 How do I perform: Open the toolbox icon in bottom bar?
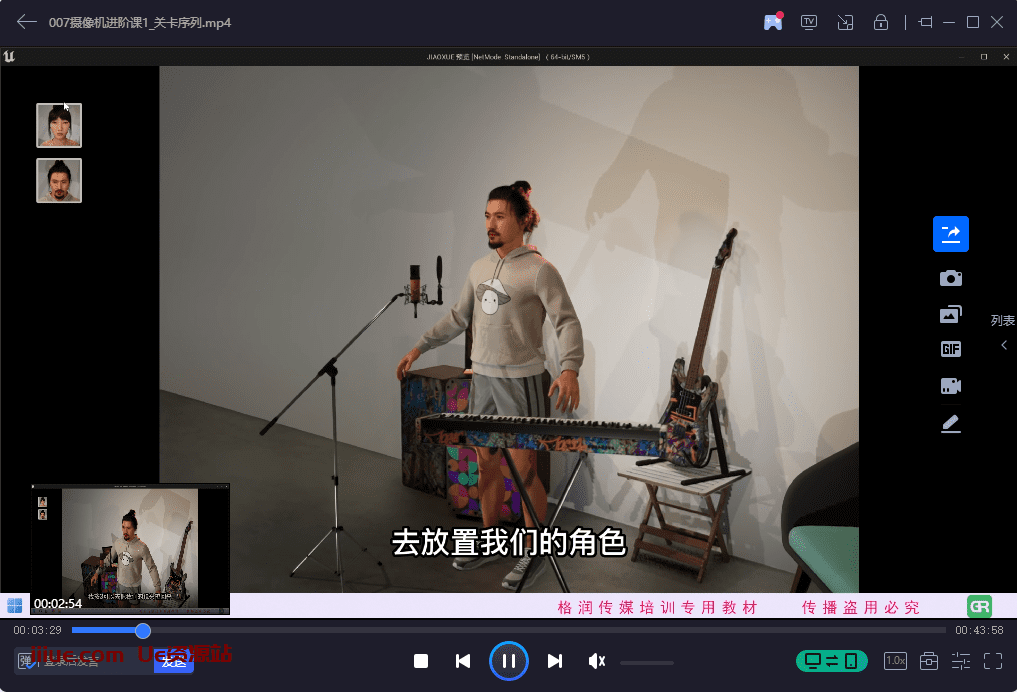(x=928, y=661)
